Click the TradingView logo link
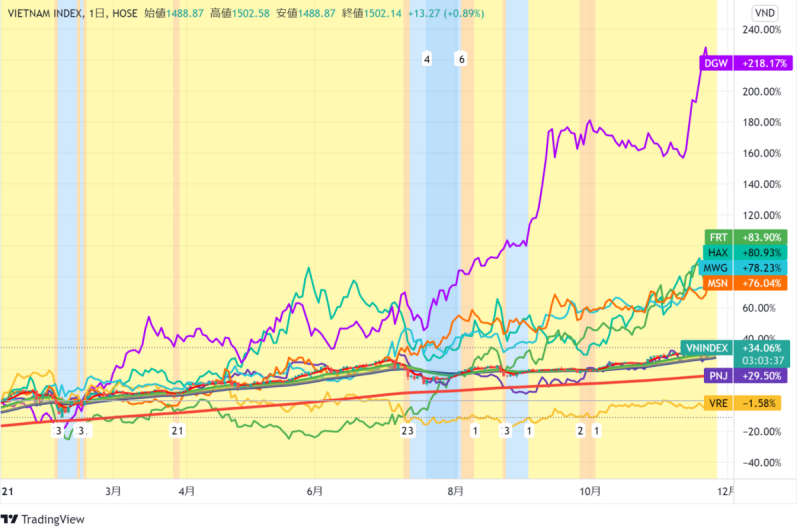 coord(43,519)
